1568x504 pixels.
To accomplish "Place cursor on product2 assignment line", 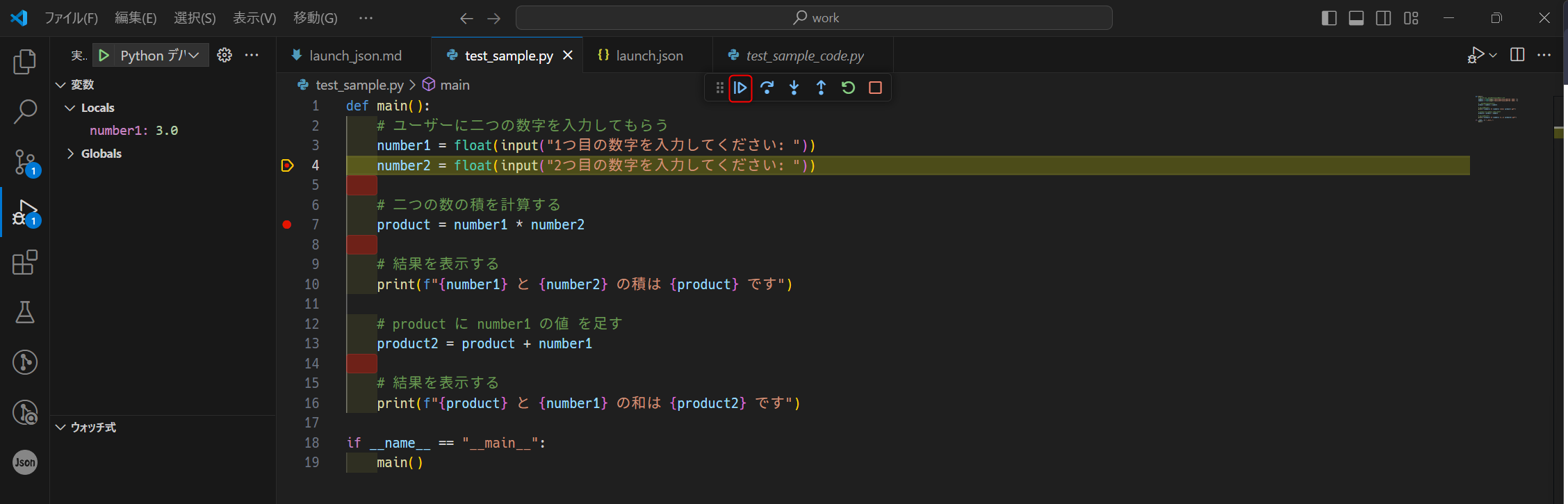I will tap(484, 344).
